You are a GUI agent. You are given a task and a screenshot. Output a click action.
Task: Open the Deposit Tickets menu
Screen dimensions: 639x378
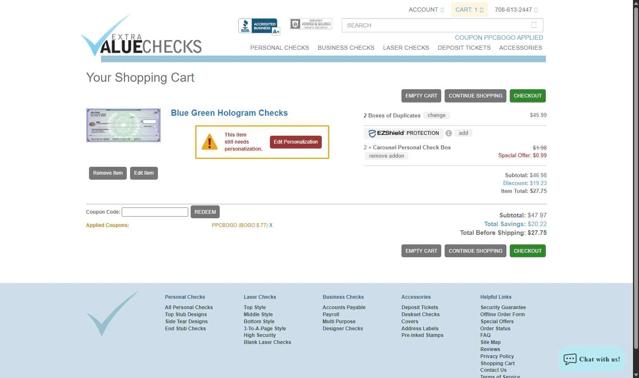tap(464, 48)
